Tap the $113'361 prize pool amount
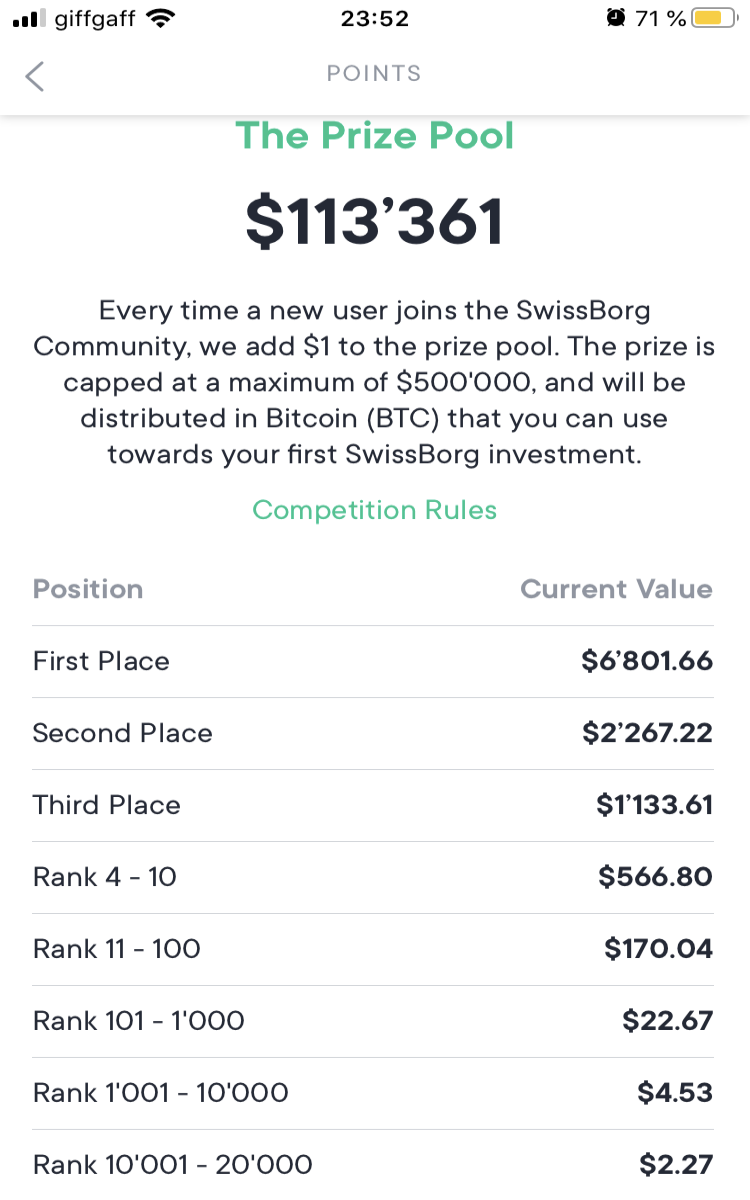 [375, 222]
